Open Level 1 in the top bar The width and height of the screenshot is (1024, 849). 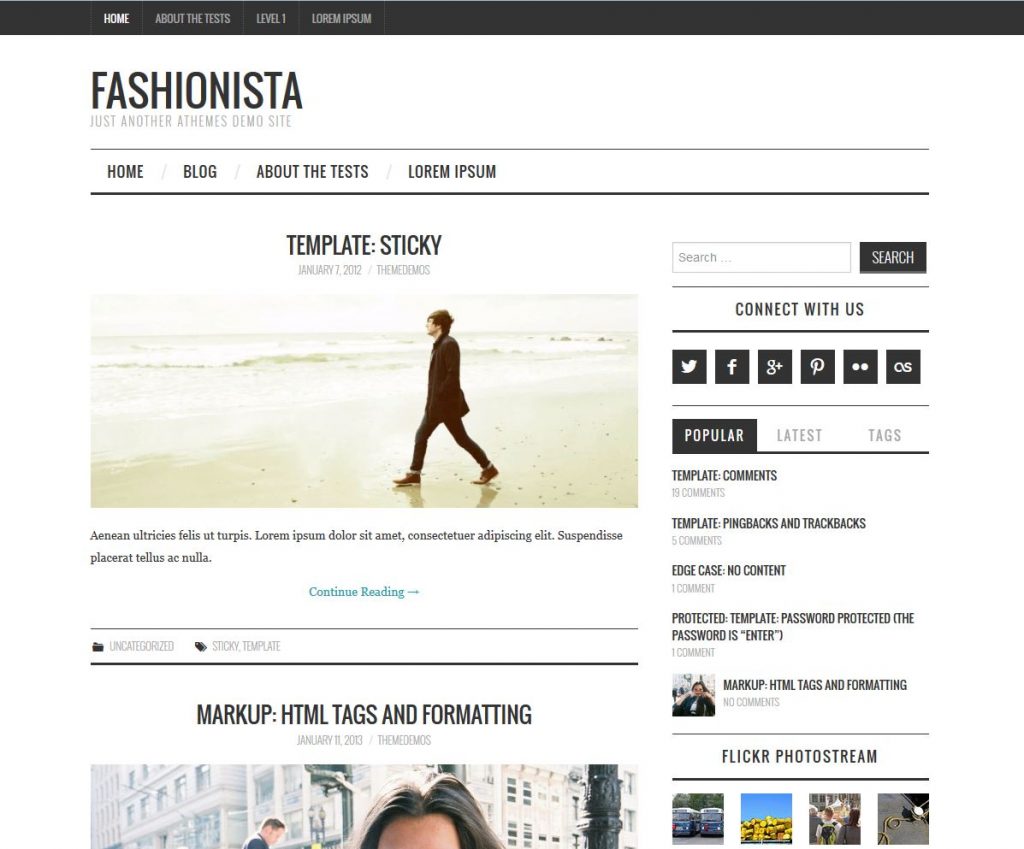tap(271, 18)
